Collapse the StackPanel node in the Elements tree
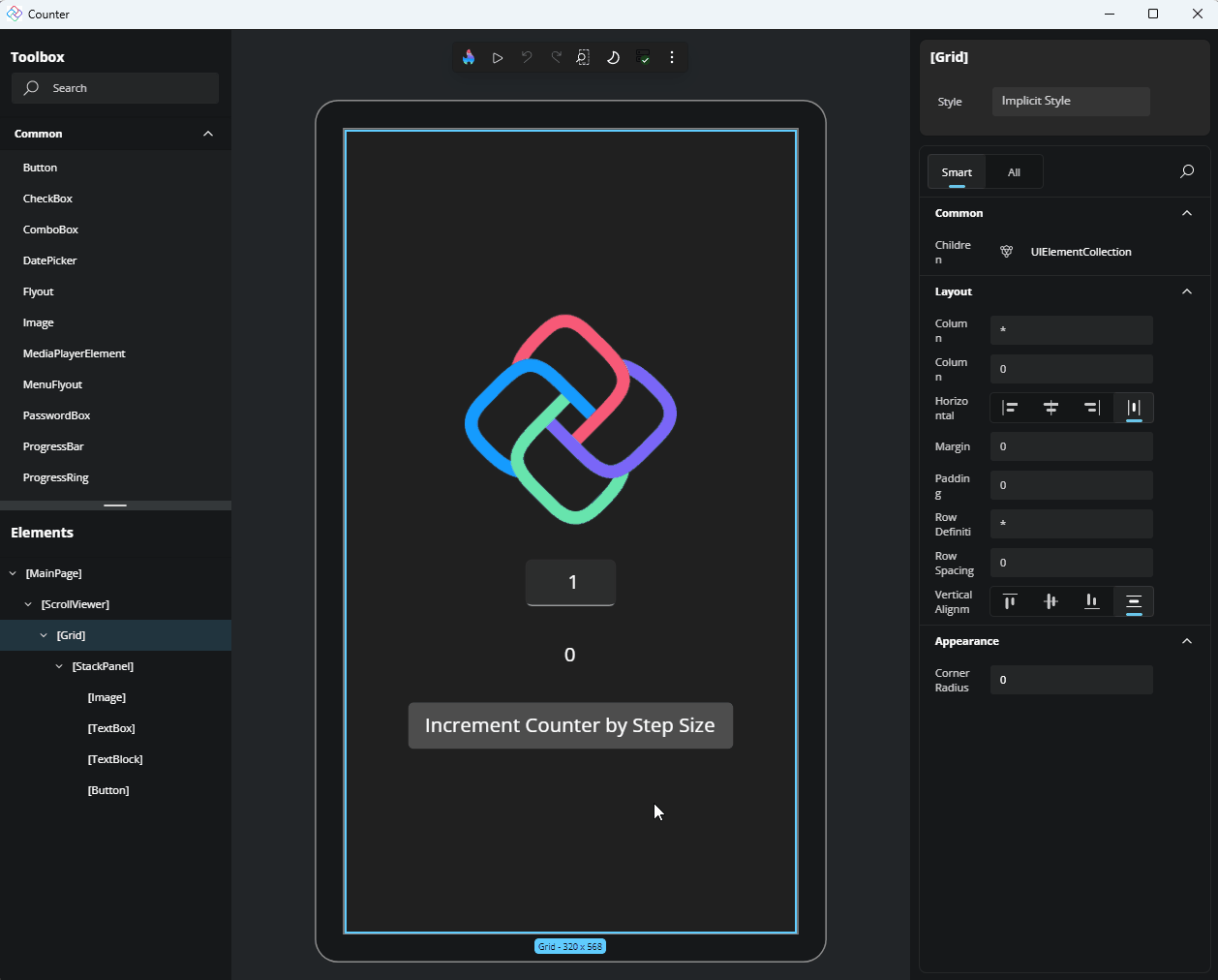 coord(59,666)
